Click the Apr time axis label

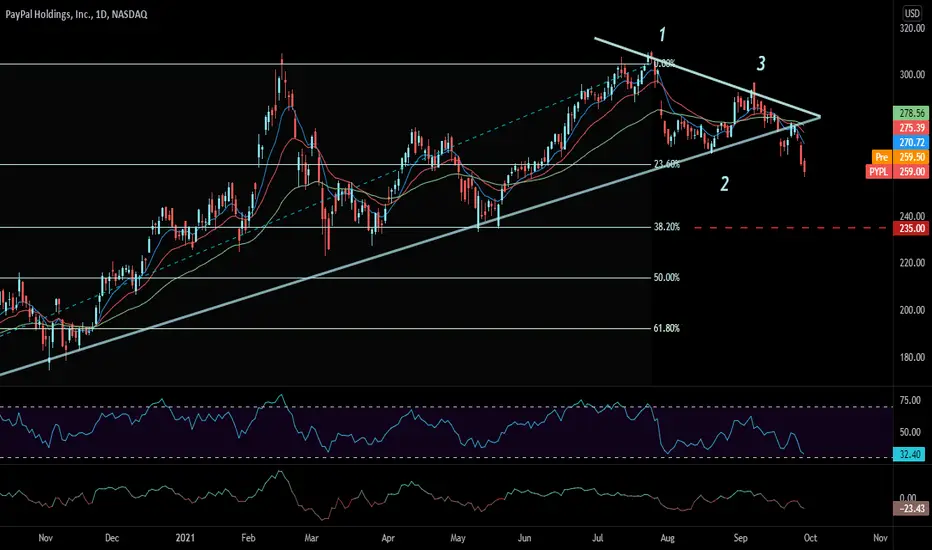pyautogui.click(x=388, y=538)
